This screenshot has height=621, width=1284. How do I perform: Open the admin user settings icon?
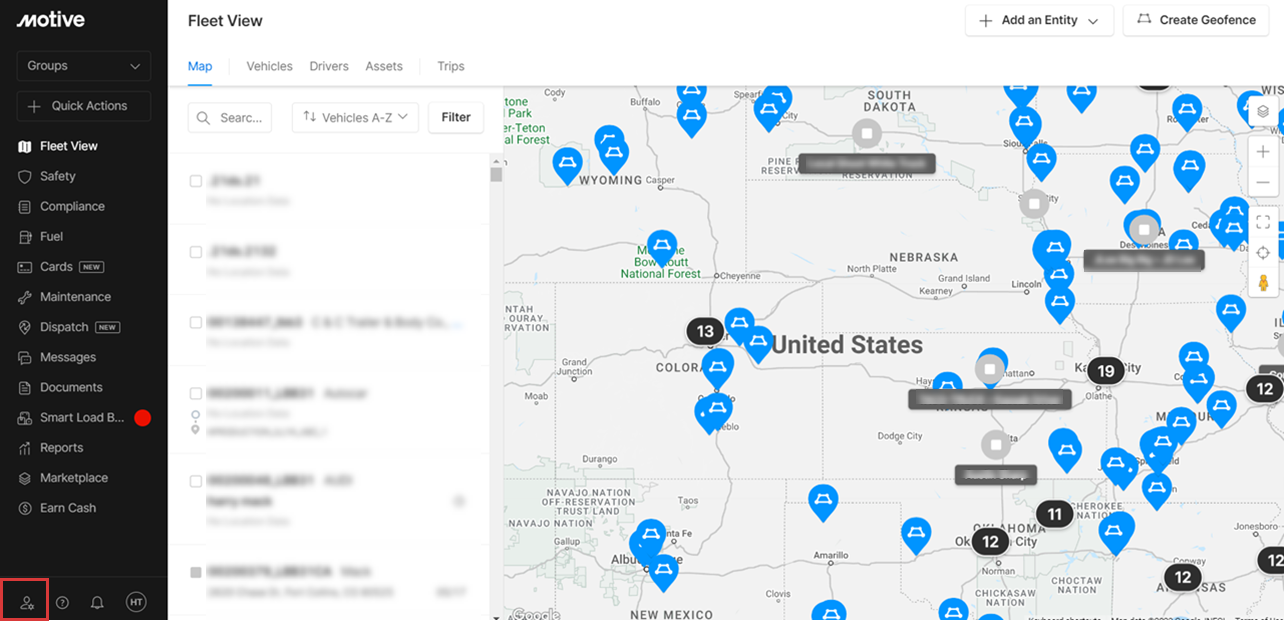[26, 602]
